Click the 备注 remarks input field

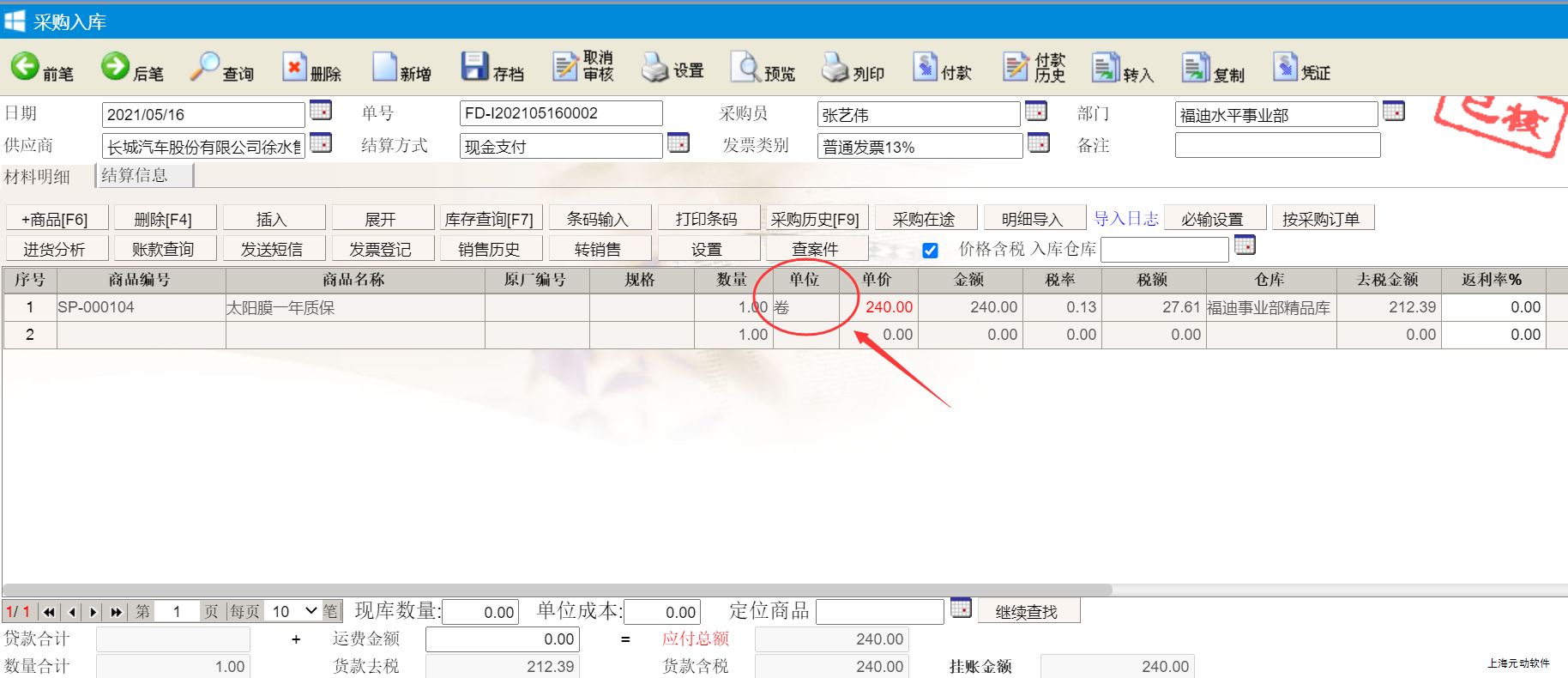[x=1277, y=146]
